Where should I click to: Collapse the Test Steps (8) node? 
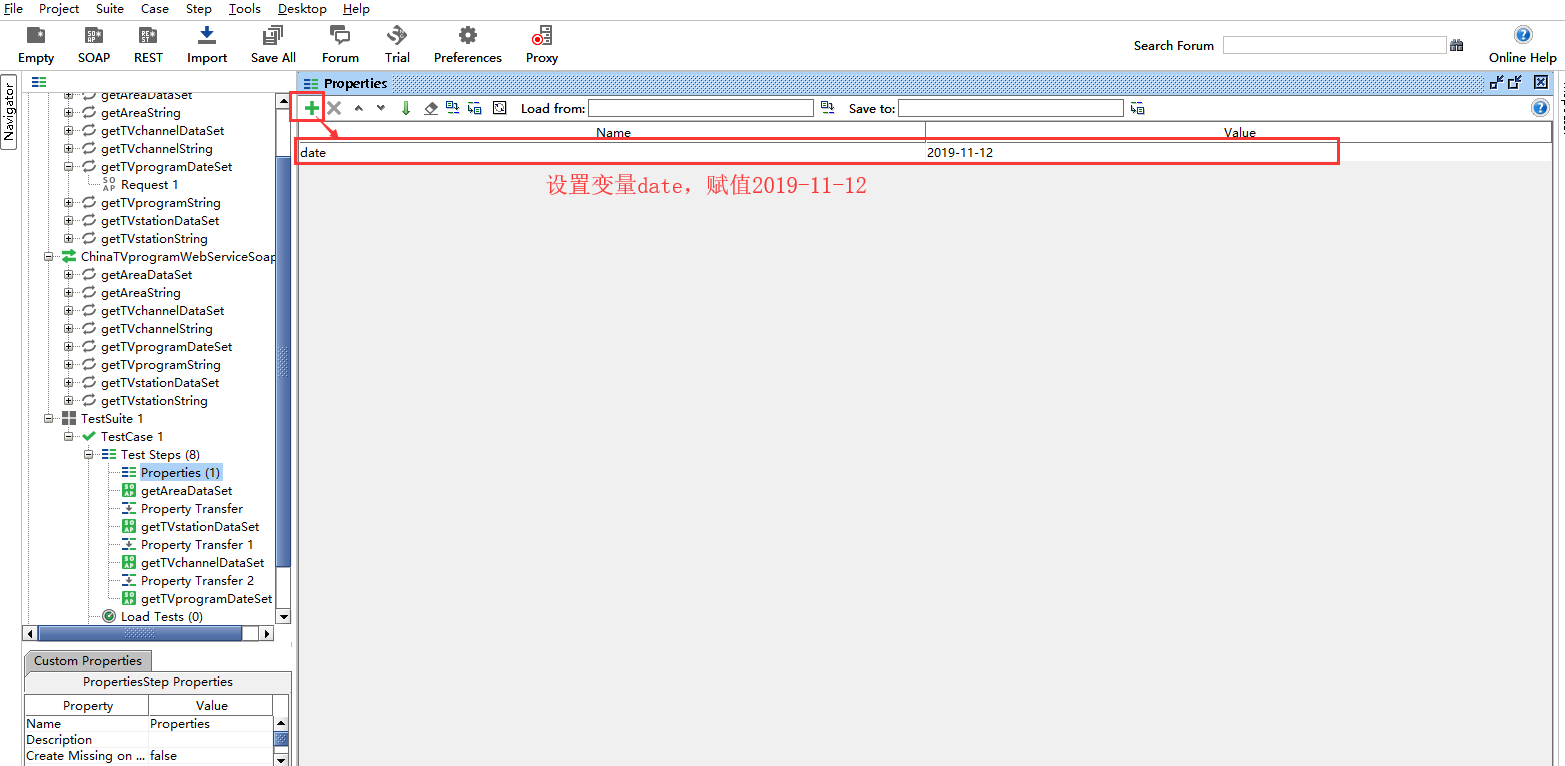click(x=89, y=455)
